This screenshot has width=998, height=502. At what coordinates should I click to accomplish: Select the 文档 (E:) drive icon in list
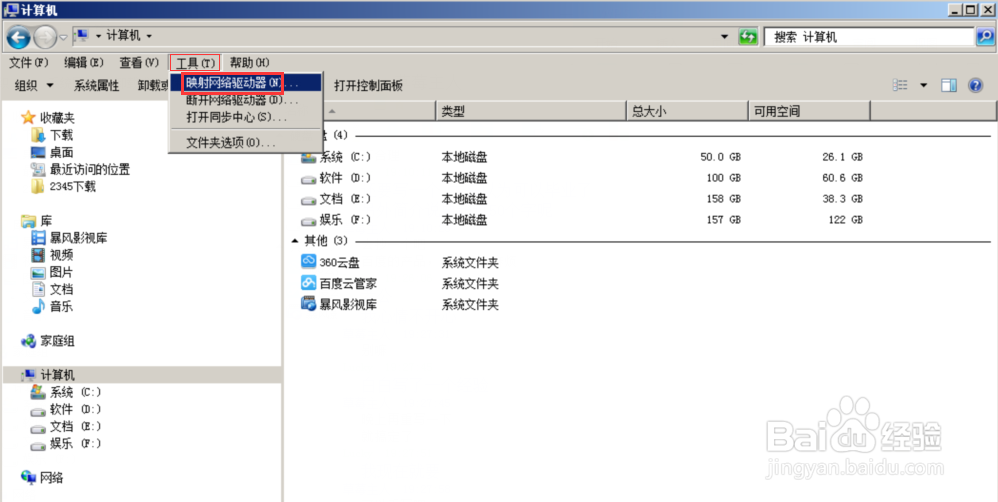[x=309, y=200]
